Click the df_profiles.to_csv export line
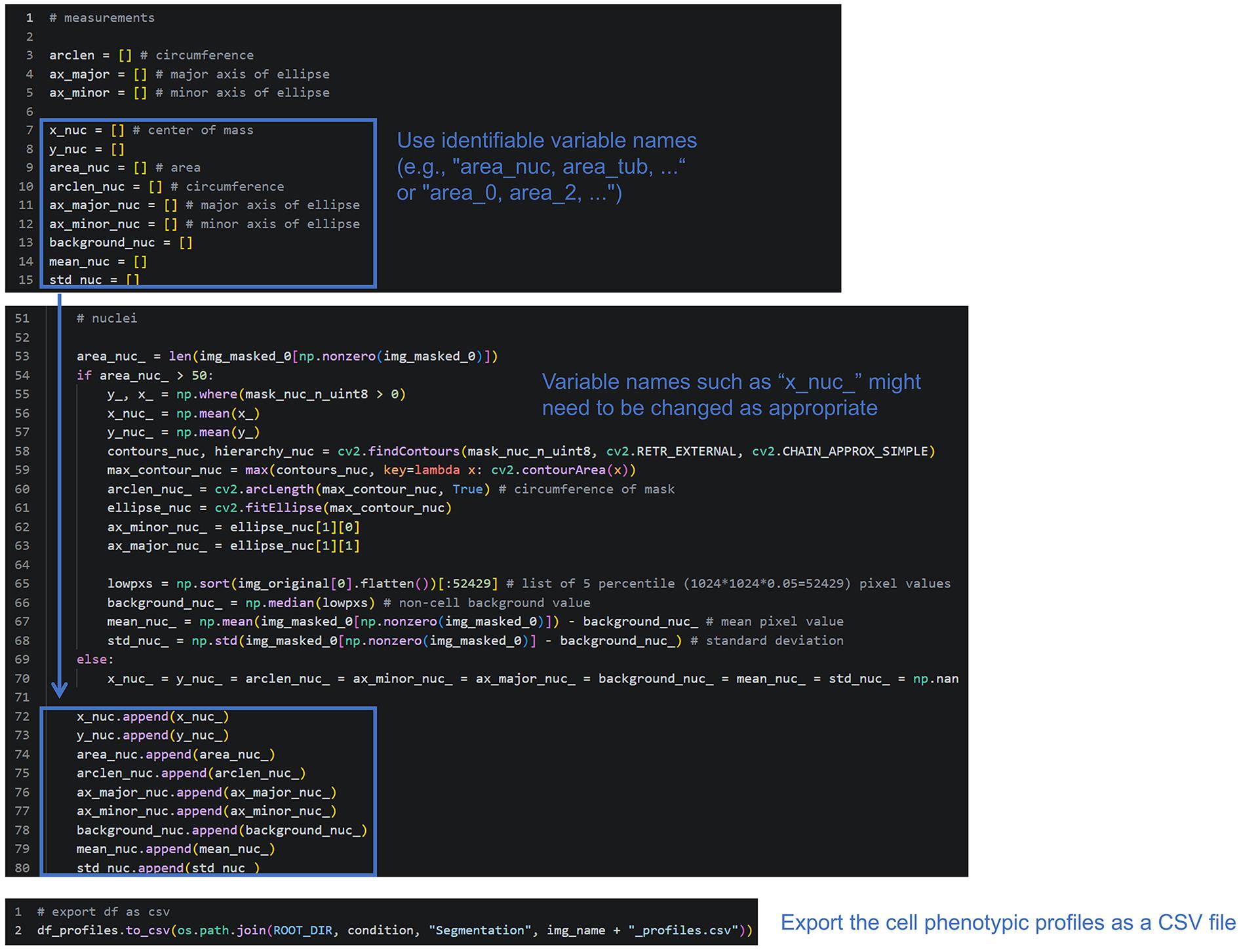This screenshot has width=1239, height=952. [x=395, y=930]
